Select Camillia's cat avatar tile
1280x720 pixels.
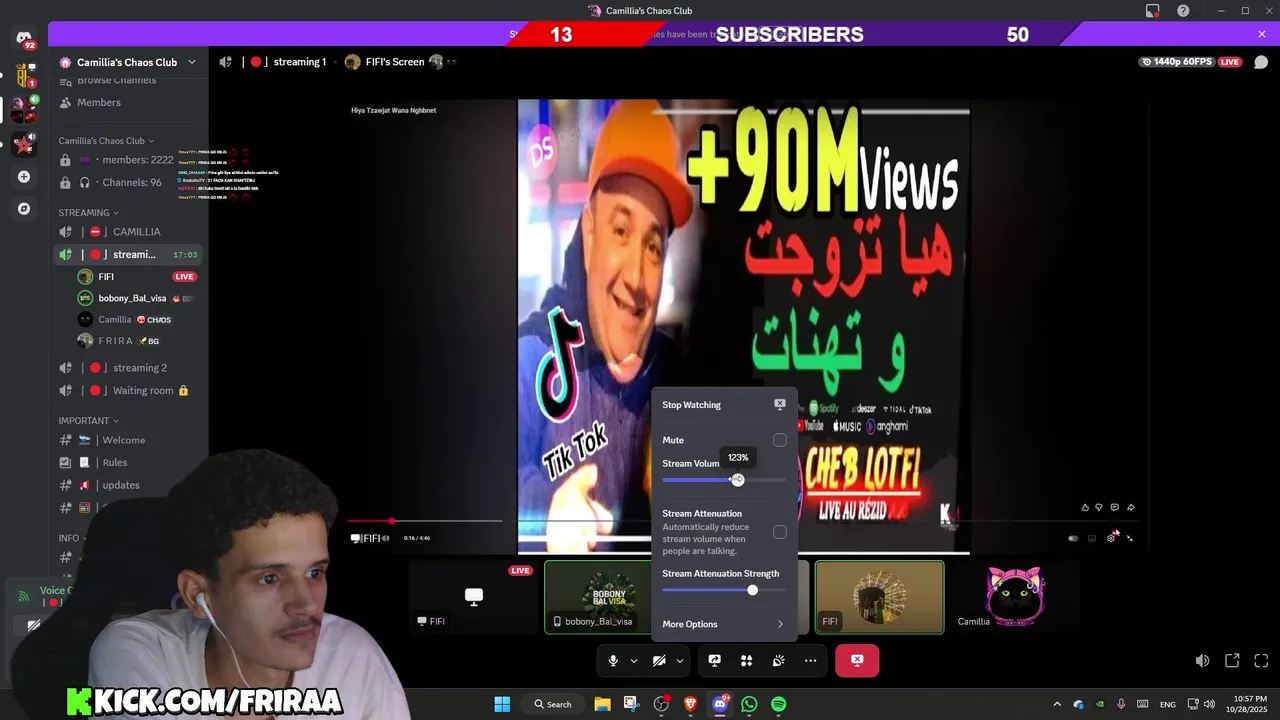pos(1015,597)
